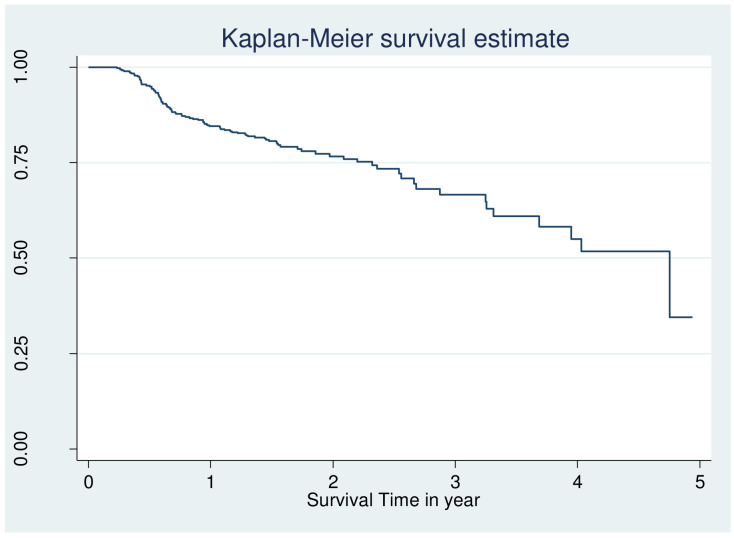
Task: Select the y-axis label 1.00
Action: (21, 67)
